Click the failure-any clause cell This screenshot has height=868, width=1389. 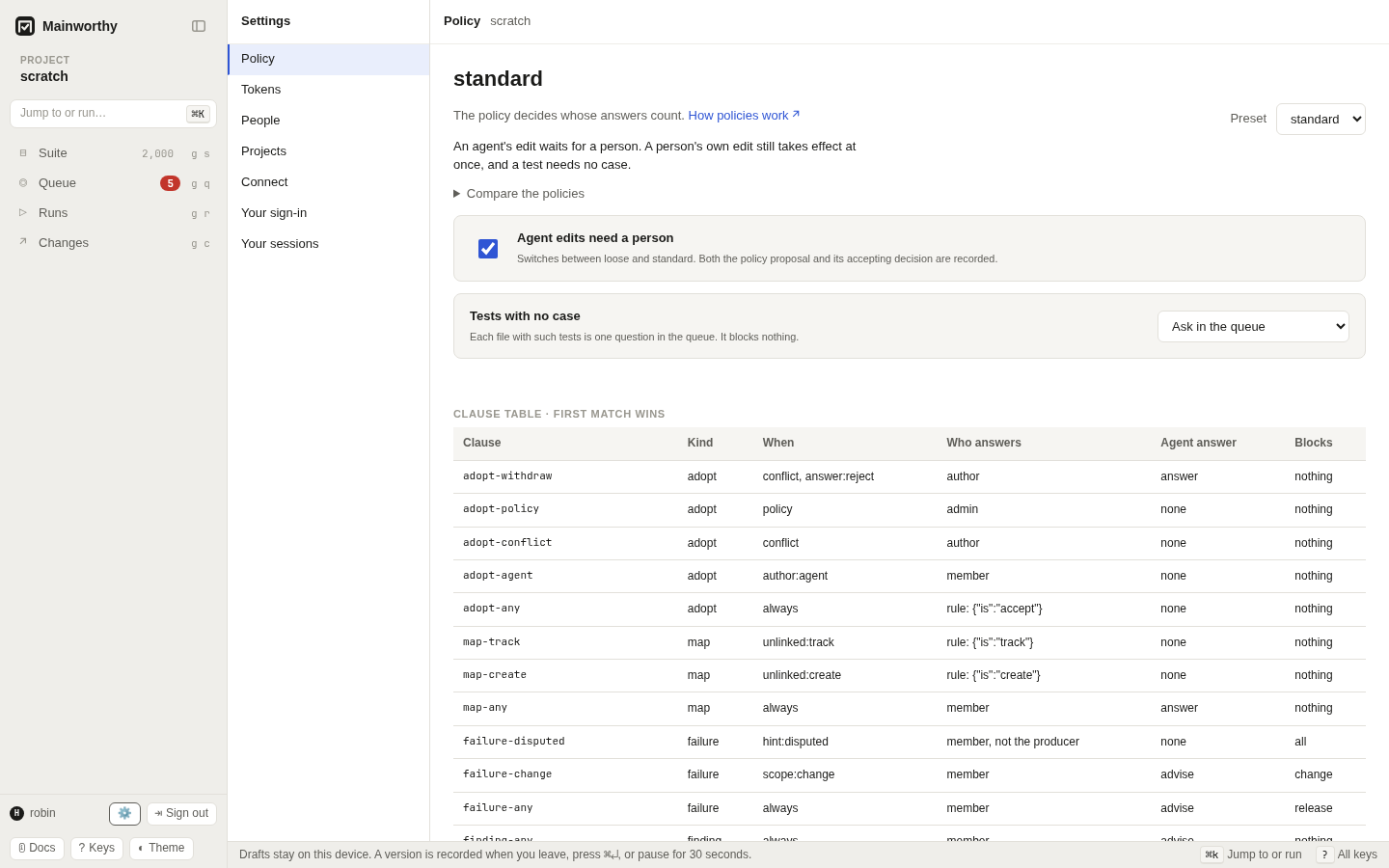565,808
